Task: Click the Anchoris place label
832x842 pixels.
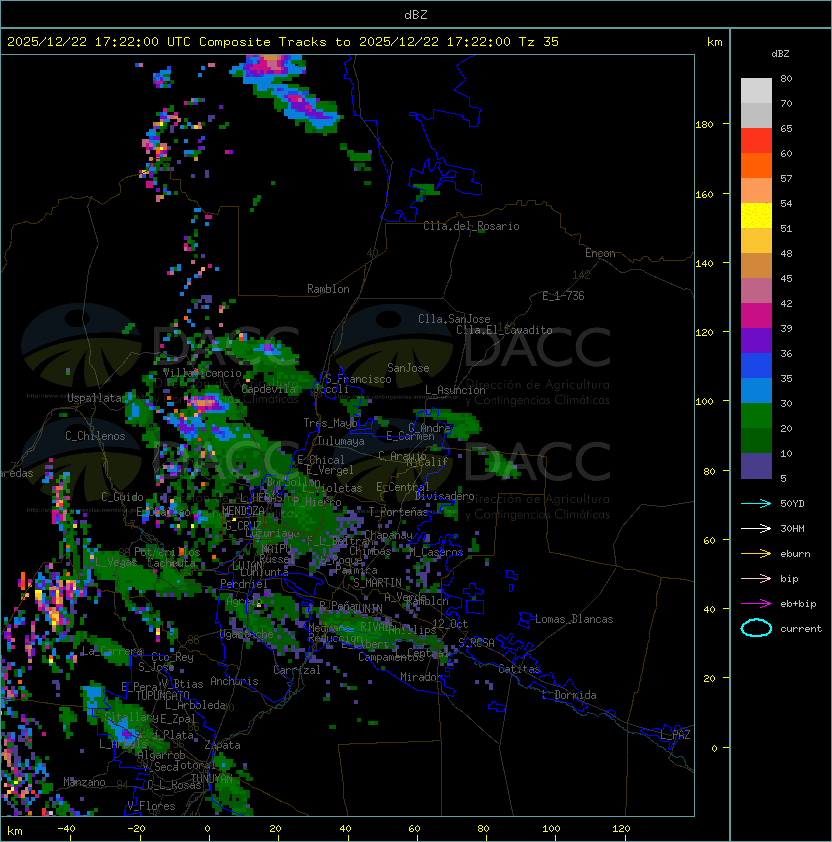Action: 234,681
